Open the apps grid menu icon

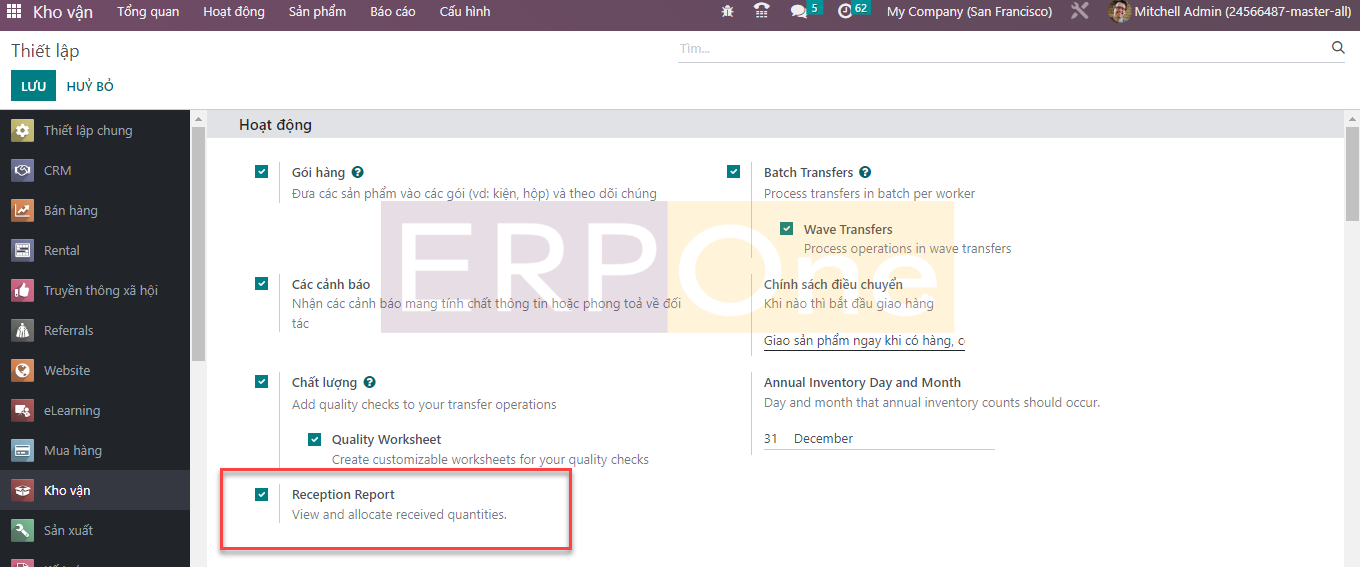(x=14, y=12)
